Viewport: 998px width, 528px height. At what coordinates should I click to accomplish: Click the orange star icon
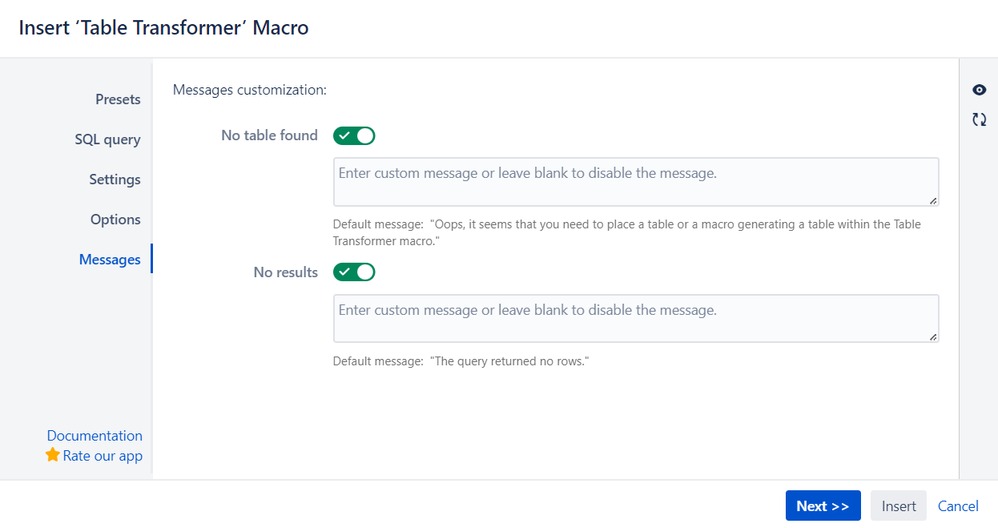53,455
